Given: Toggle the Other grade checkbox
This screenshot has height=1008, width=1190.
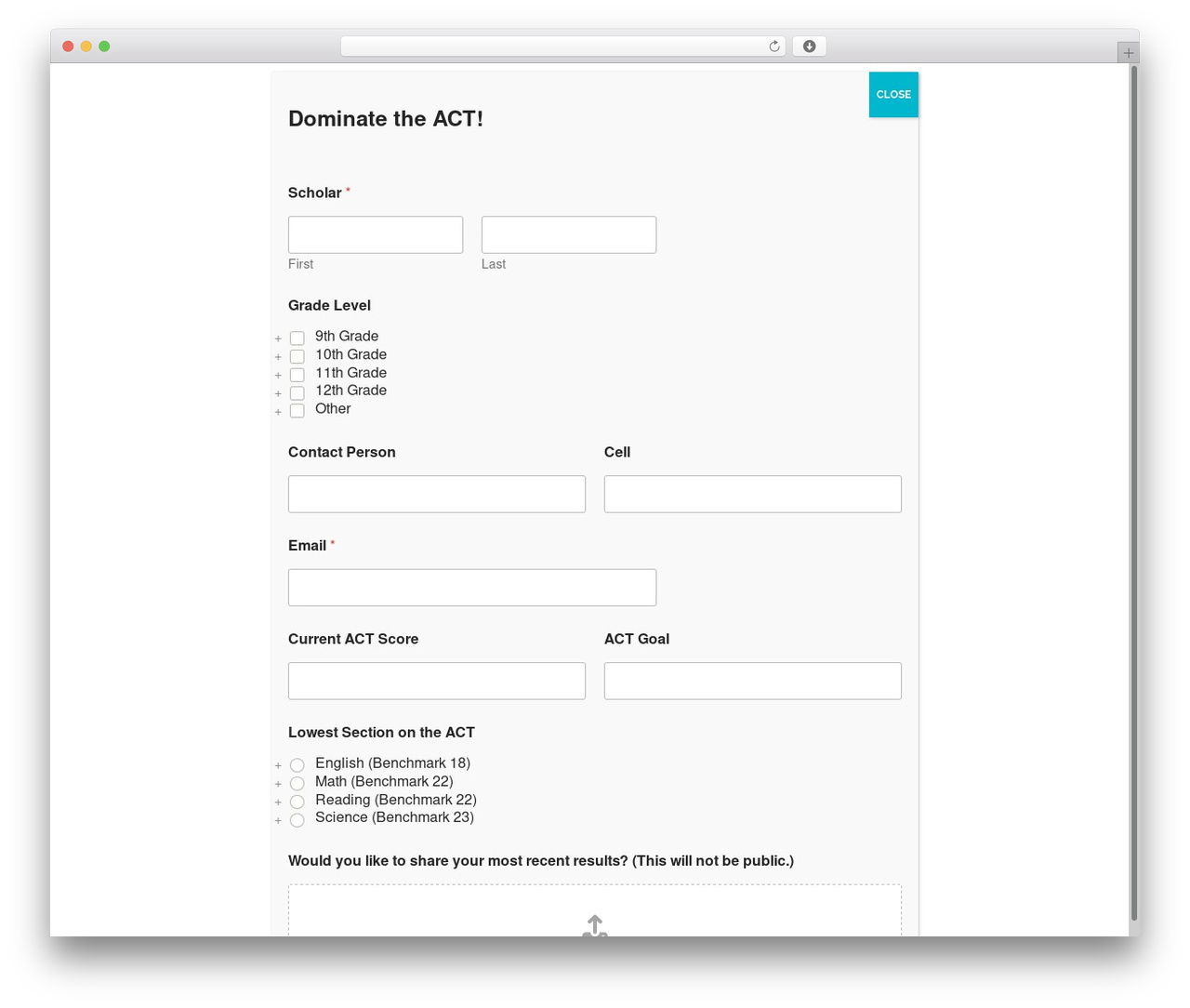Looking at the screenshot, I should pyautogui.click(x=297, y=411).
